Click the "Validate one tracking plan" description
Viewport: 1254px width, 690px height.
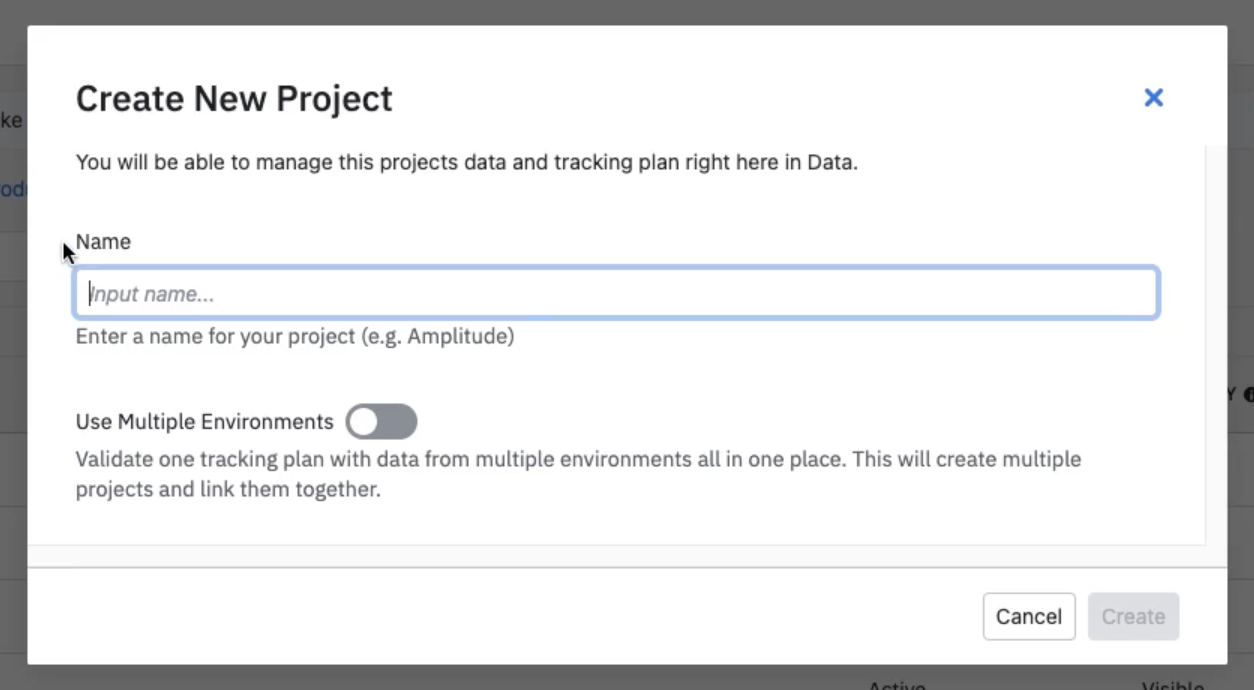(x=578, y=475)
